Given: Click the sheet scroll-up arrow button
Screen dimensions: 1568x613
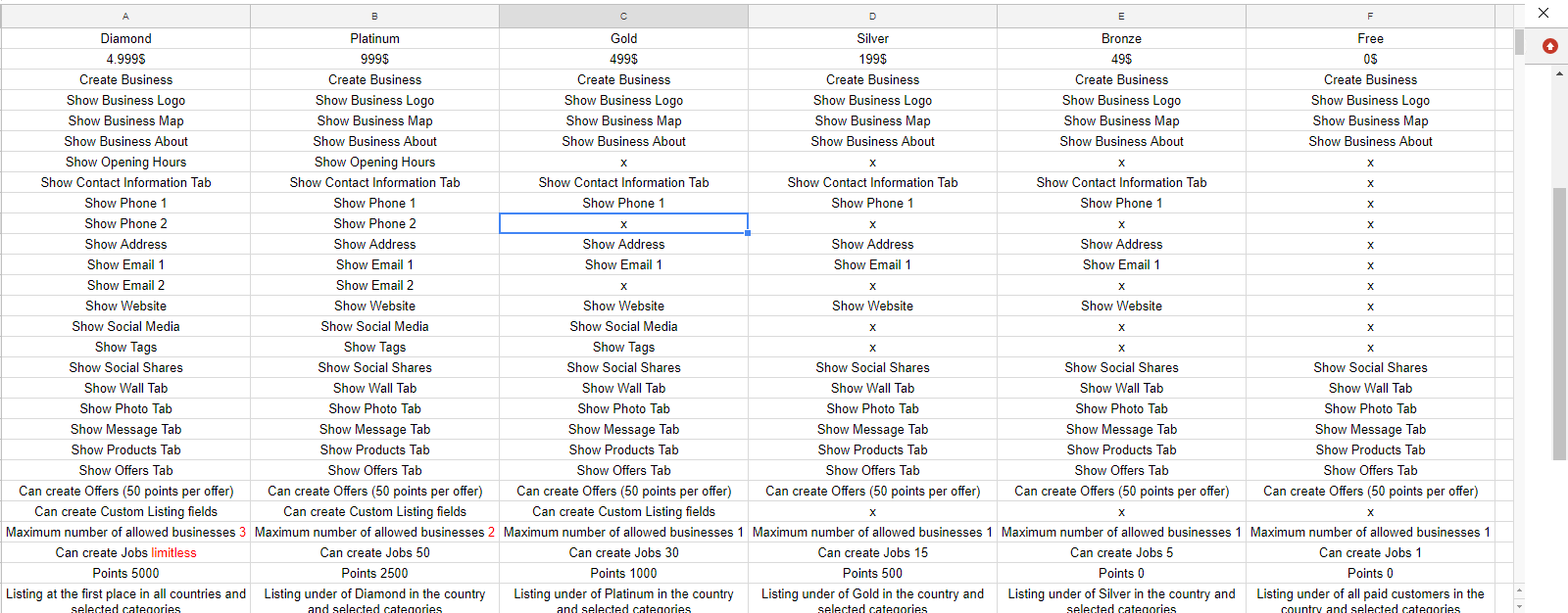Looking at the screenshot, I should [x=1519, y=590].
